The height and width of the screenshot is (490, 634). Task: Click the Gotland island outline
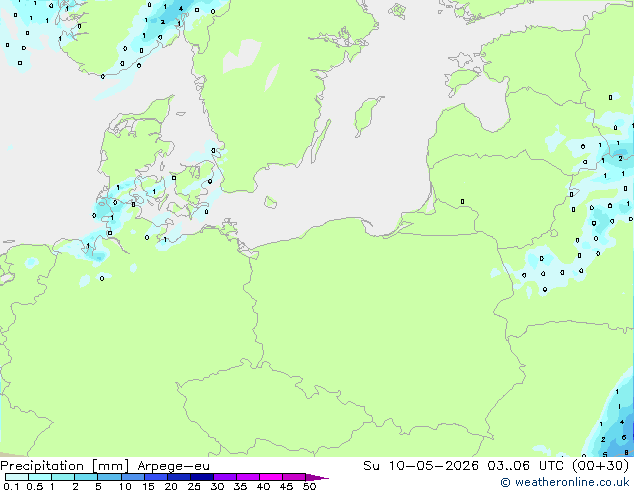coord(367,115)
